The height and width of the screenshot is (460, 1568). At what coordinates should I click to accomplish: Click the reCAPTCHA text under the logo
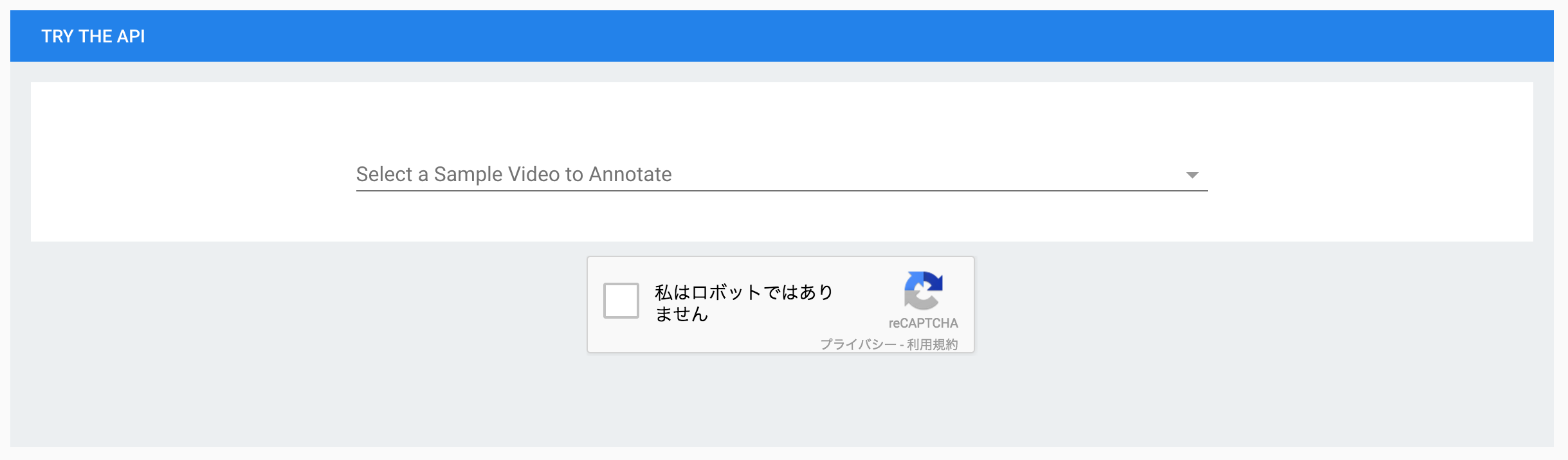(x=923, y=323)
